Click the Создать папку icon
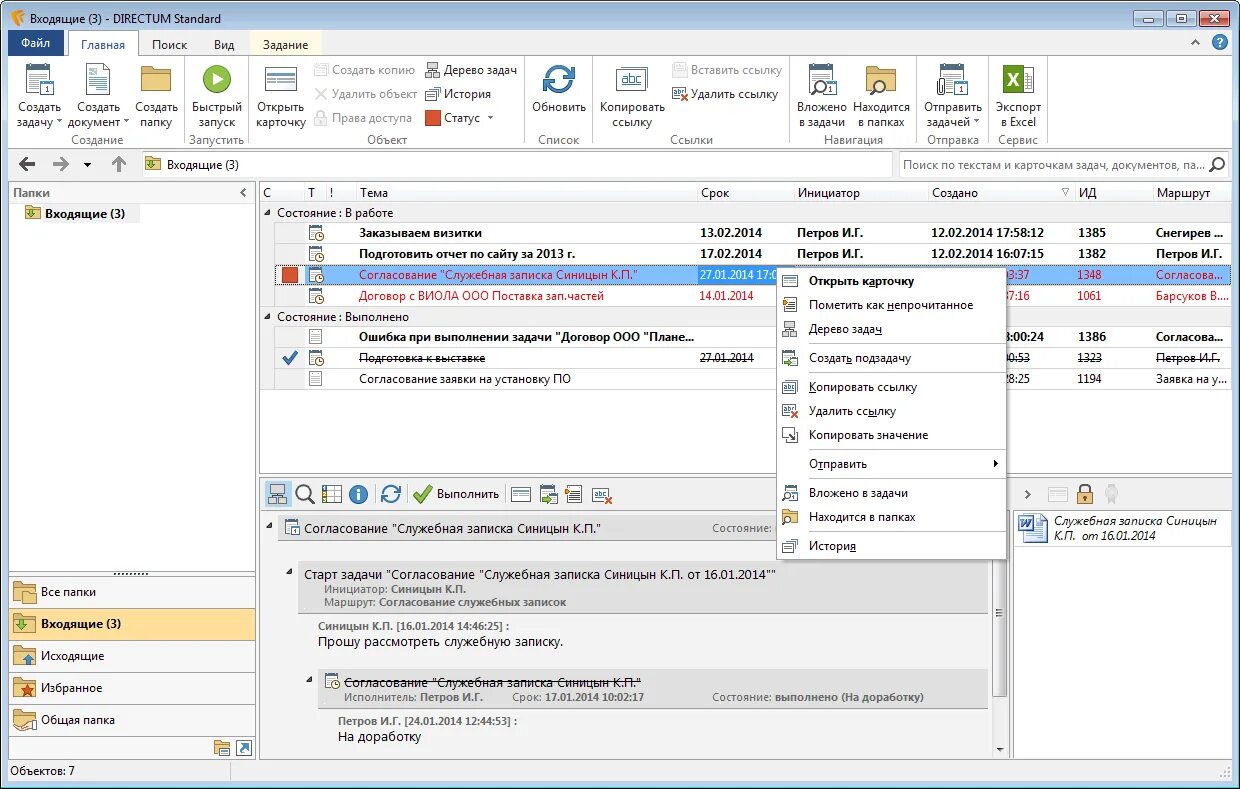Image resolution: width=1240 pixels, height=789 pixels. click(156, 80)
